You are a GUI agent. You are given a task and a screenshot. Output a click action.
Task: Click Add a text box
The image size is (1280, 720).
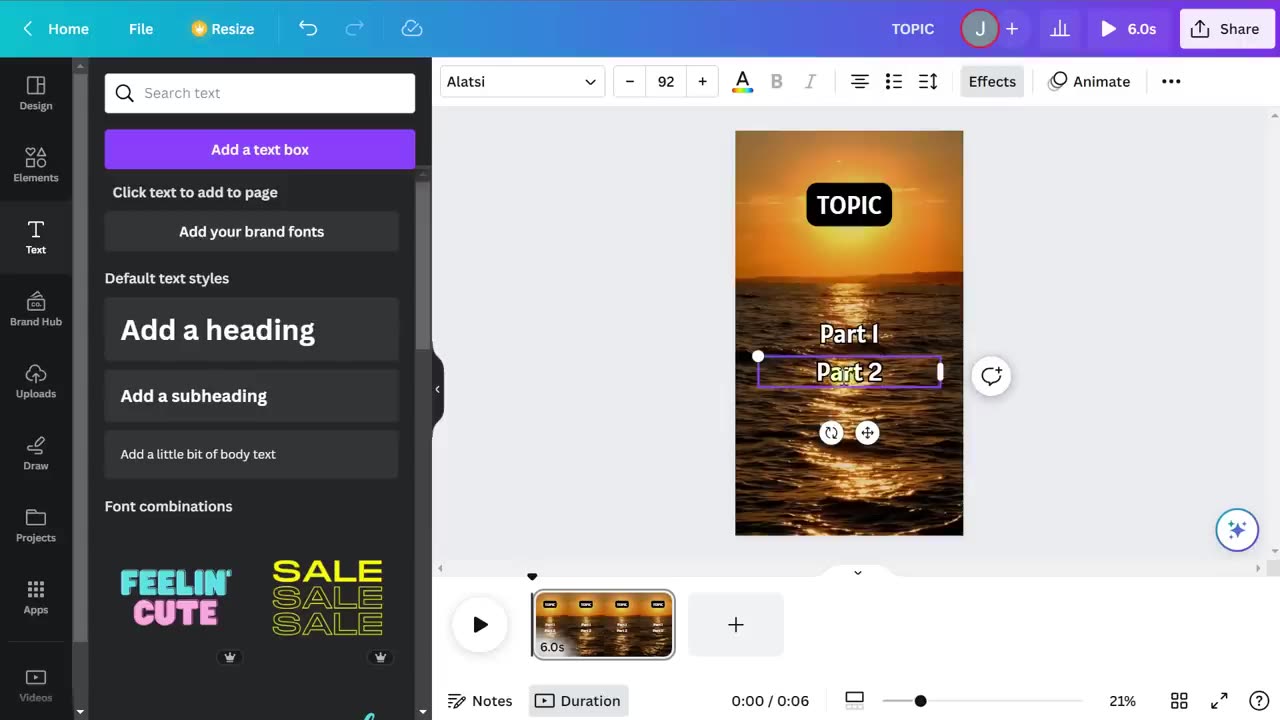260,149
